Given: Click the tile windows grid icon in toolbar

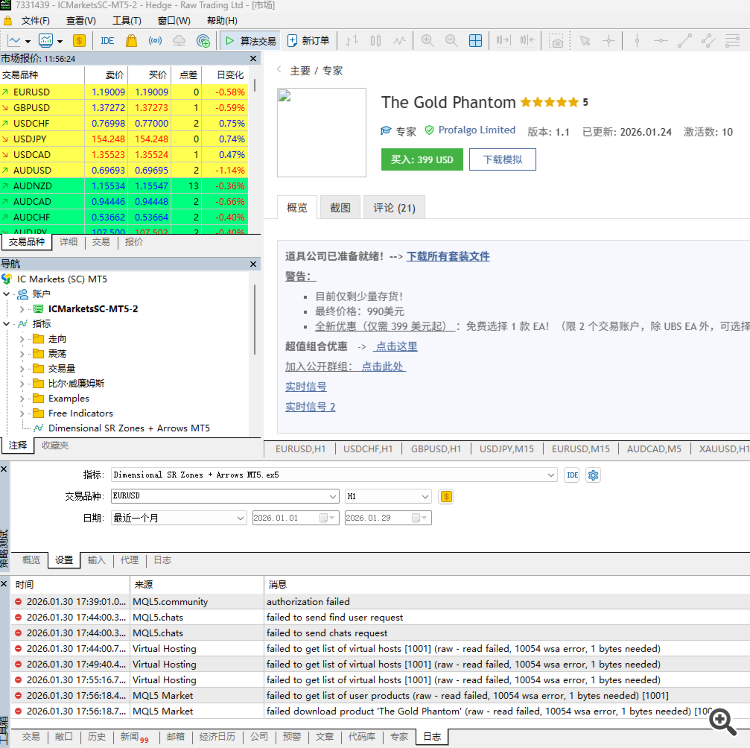Looking at the screenshot, I should point(473,41).
